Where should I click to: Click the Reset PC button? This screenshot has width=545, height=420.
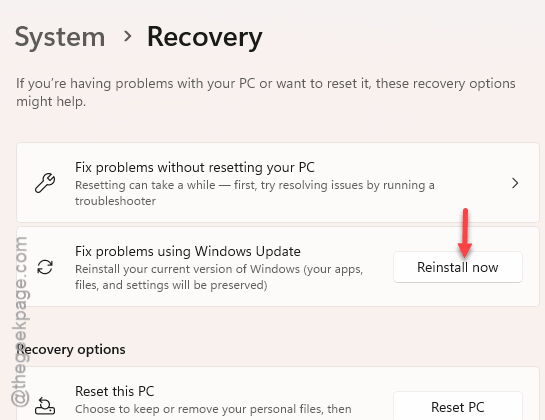(458, 406)
